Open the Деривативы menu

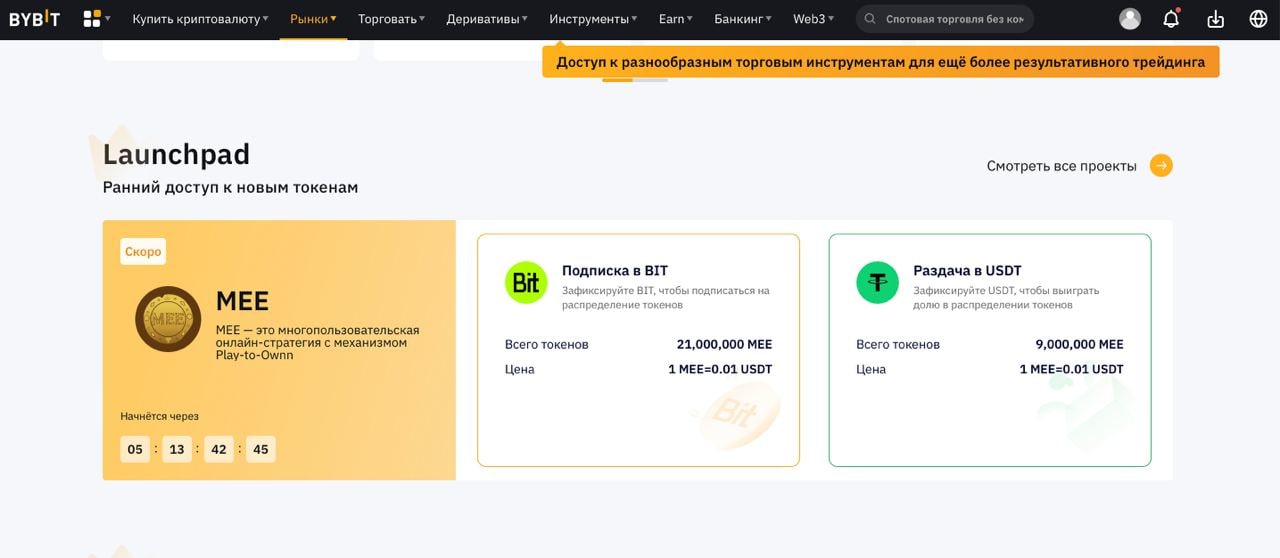coord(487,19)
